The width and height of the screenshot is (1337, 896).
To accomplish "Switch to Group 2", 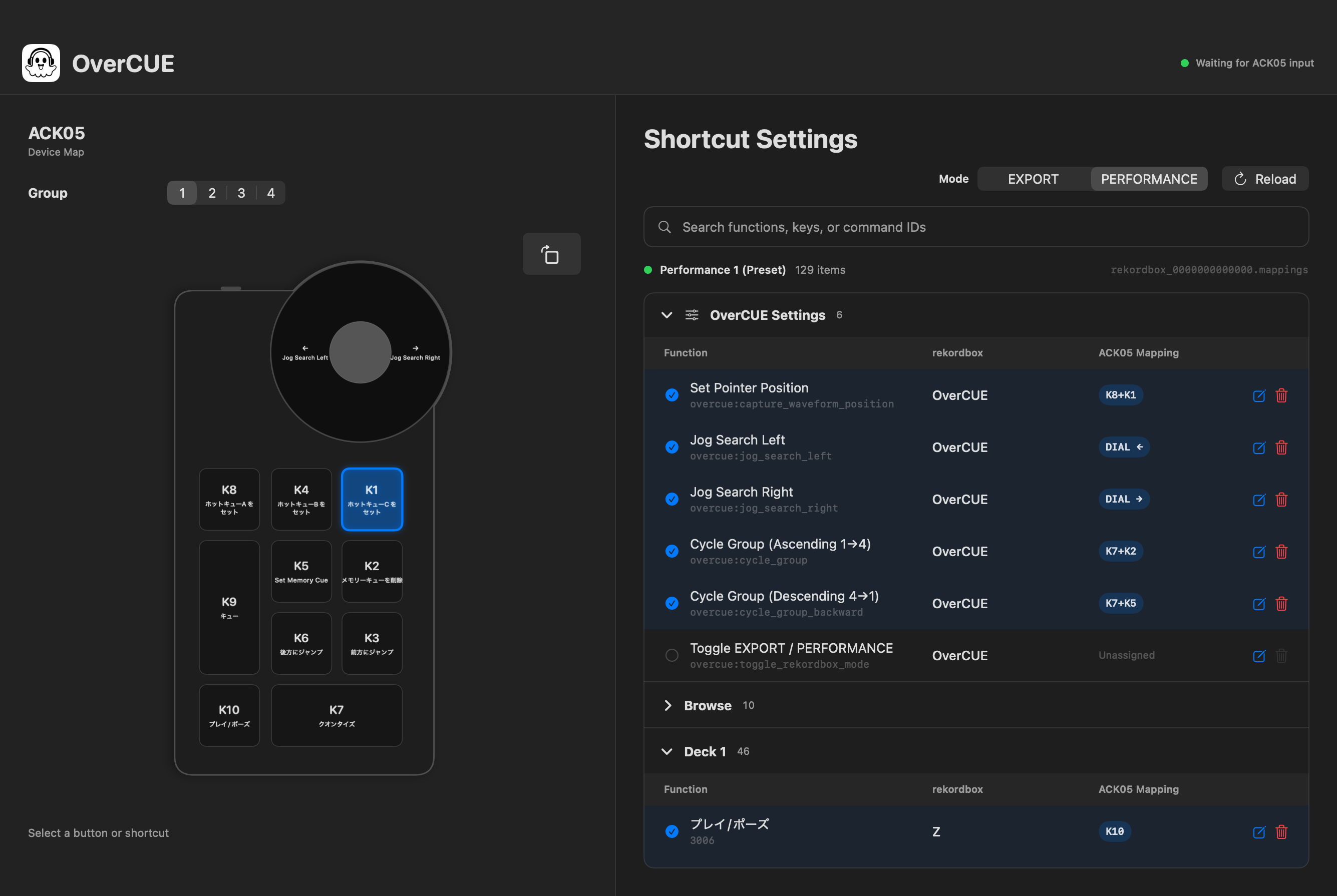I will tap(212, 193).
